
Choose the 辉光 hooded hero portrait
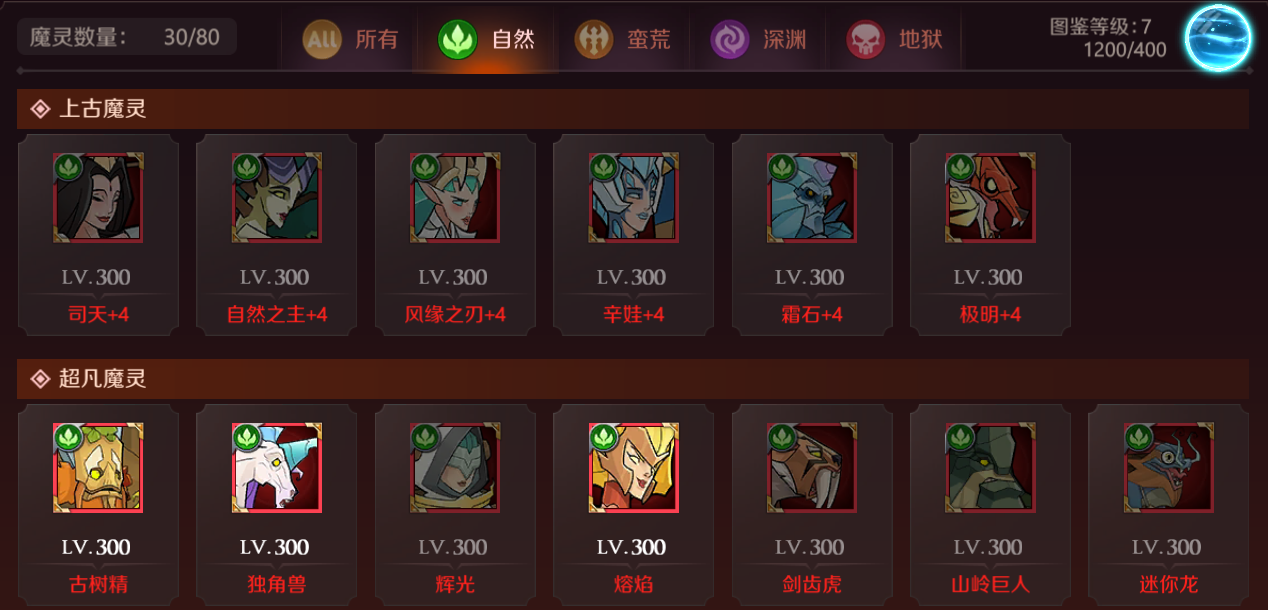coord(455,467)
